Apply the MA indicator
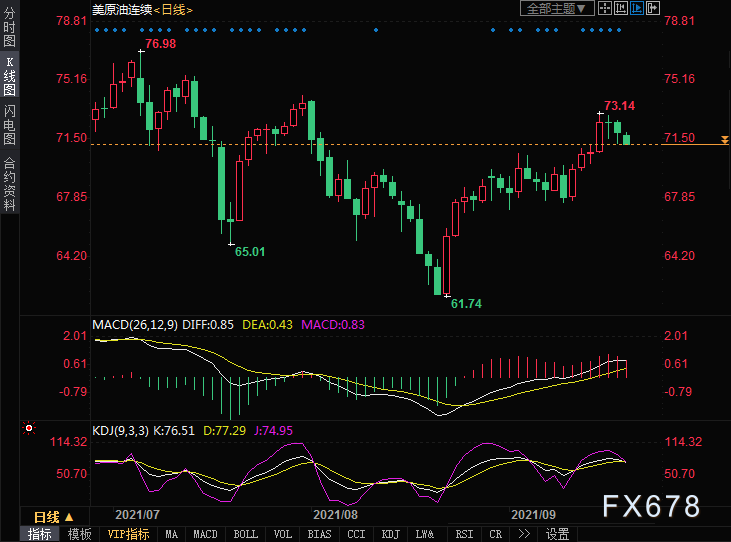This screenshot has height=542, width=731. point(172,534)
